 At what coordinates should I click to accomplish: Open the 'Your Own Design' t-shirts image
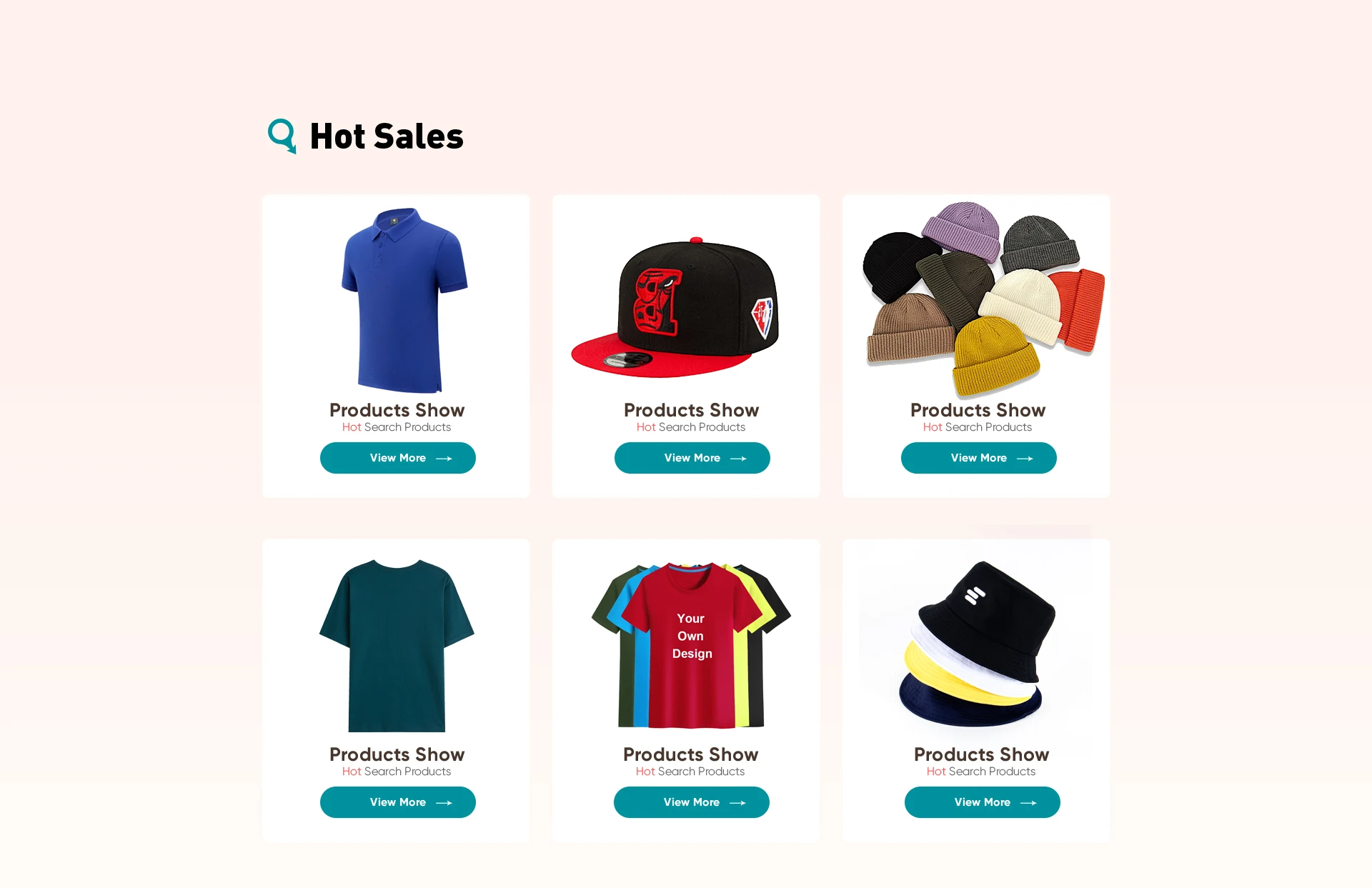[x=691, y=645]
